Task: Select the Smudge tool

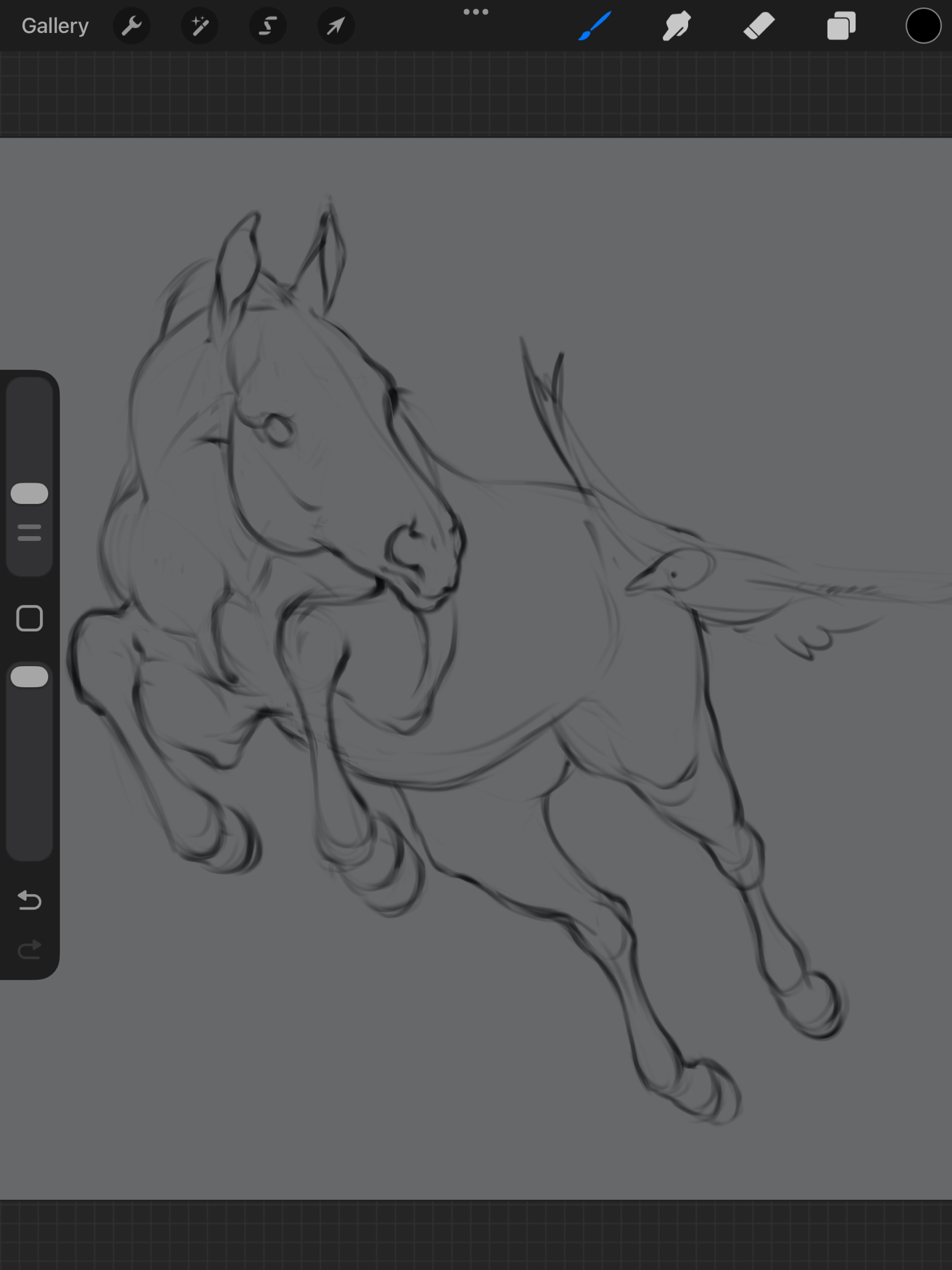Action: (677, 26)
